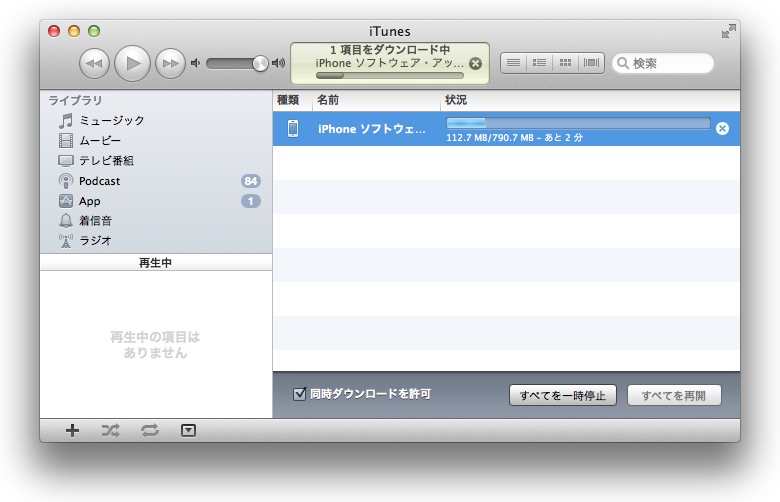Image resolution: width=780 pixels, height=502 pixels.
Task: Open the 再生中 panel header
Action: click(x=156, y=262)
